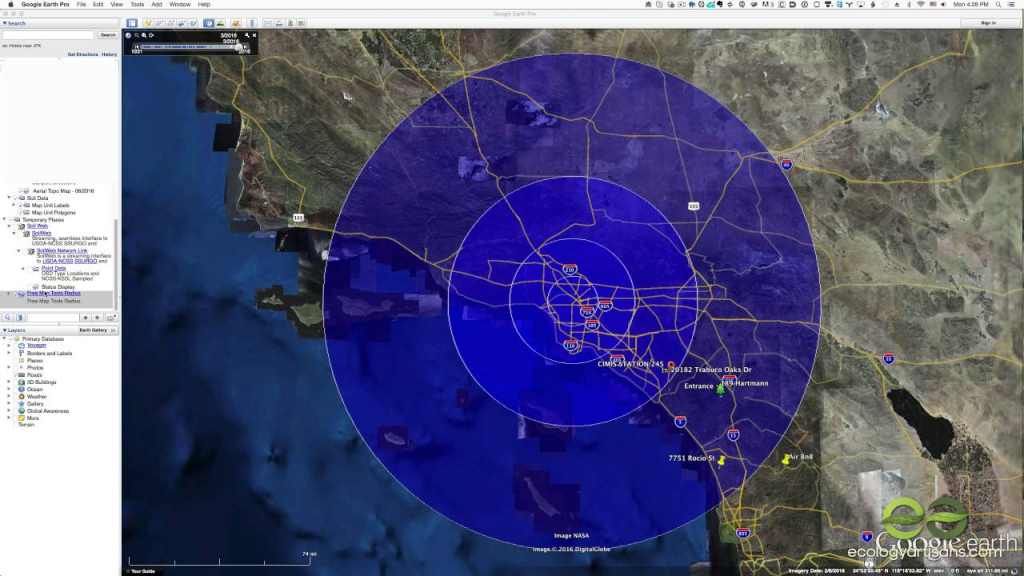
Task: Expand the Weather layer tree
Action: click(9, 396)
